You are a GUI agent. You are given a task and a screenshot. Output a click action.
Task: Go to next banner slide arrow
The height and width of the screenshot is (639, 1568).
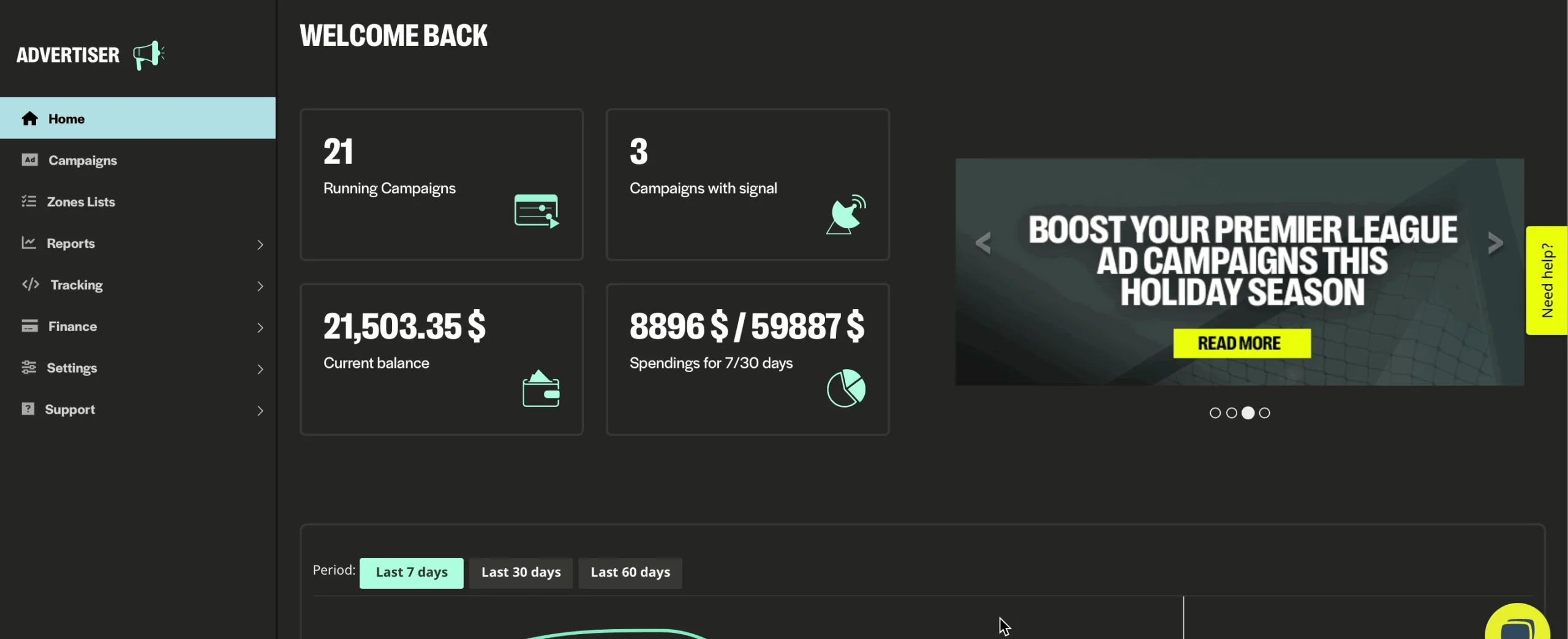click(x=1496, y=243)
